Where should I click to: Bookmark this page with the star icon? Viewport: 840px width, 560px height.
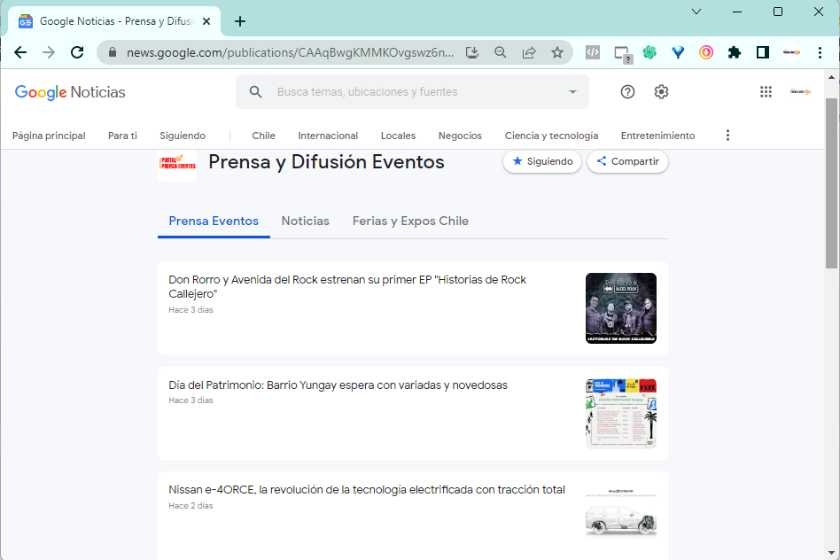[x=557, y=53]
